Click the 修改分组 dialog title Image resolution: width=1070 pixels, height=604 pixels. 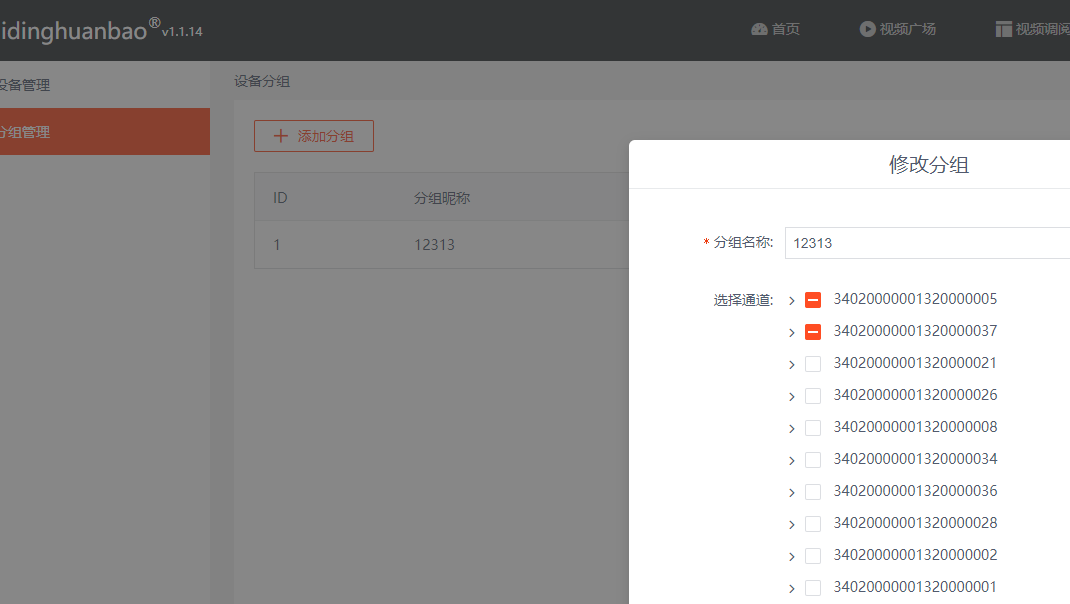click(929, 164)
